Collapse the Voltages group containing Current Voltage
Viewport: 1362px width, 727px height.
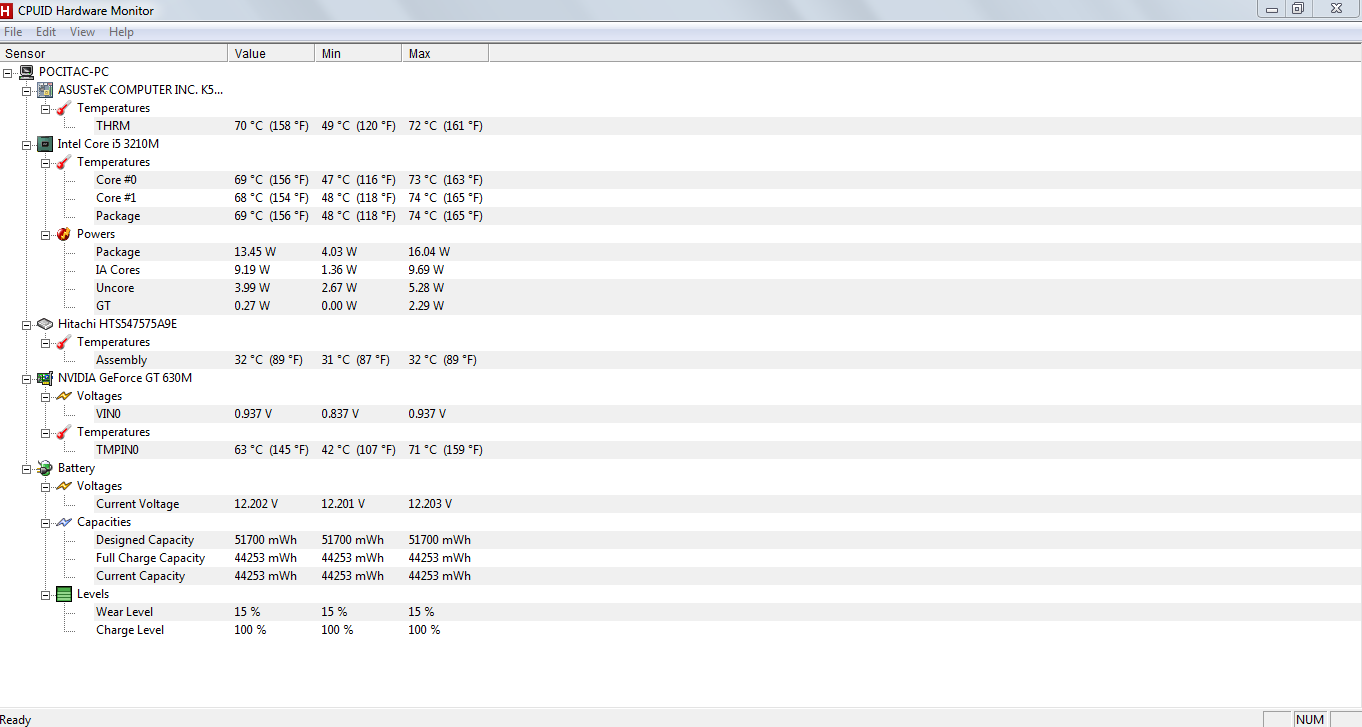pyautogui.click(x=46, y=486)
